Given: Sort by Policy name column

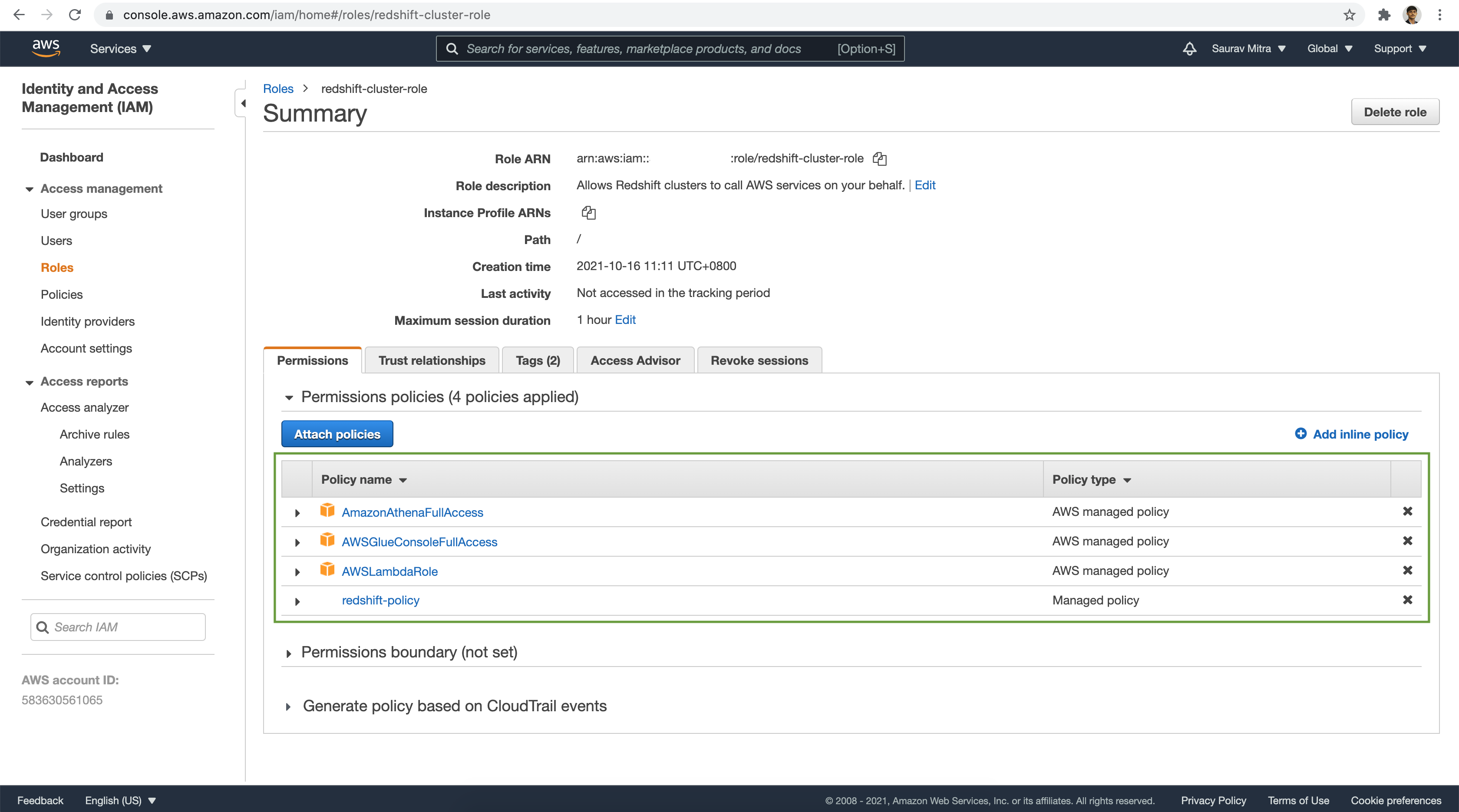Looking at the screenshot, I should pos(364,480).
